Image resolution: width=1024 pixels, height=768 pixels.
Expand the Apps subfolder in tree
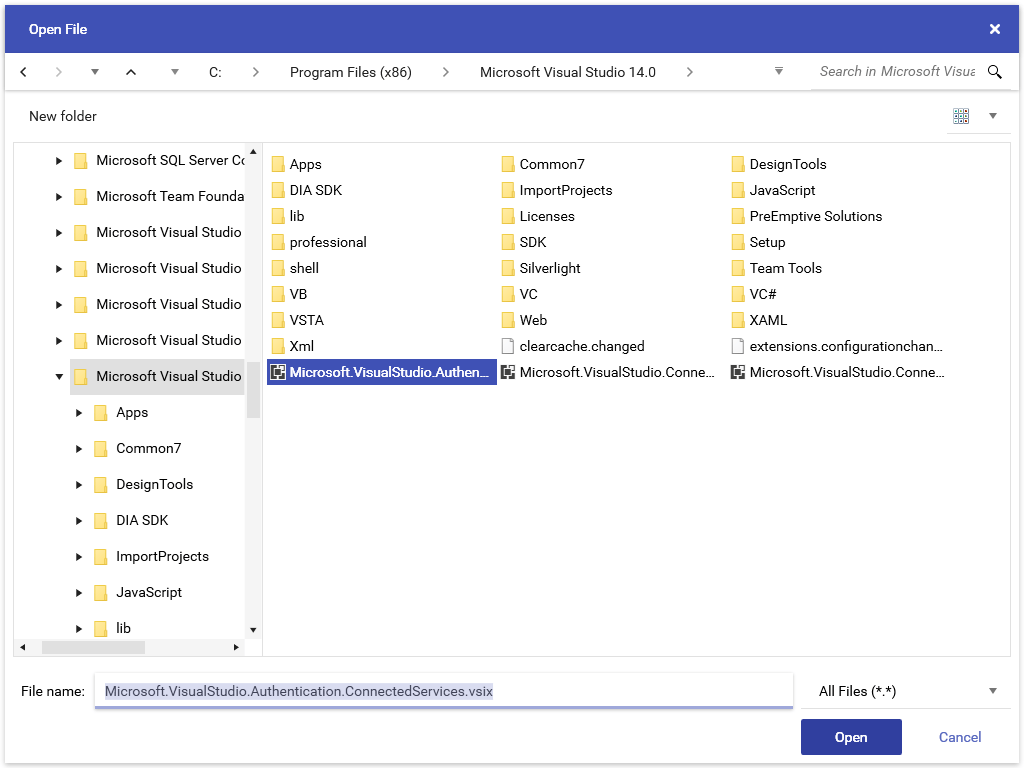(x=79, y=413)
